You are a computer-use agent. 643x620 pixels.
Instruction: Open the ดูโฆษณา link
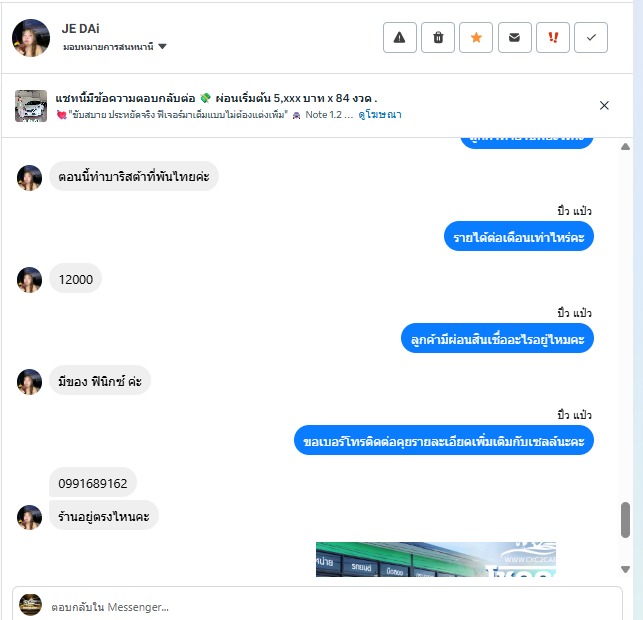point(380,115)
